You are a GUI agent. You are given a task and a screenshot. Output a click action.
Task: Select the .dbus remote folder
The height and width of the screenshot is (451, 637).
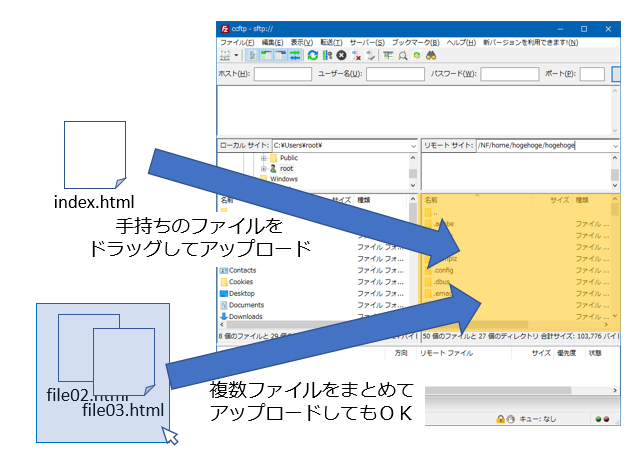(x=437, y=282)
